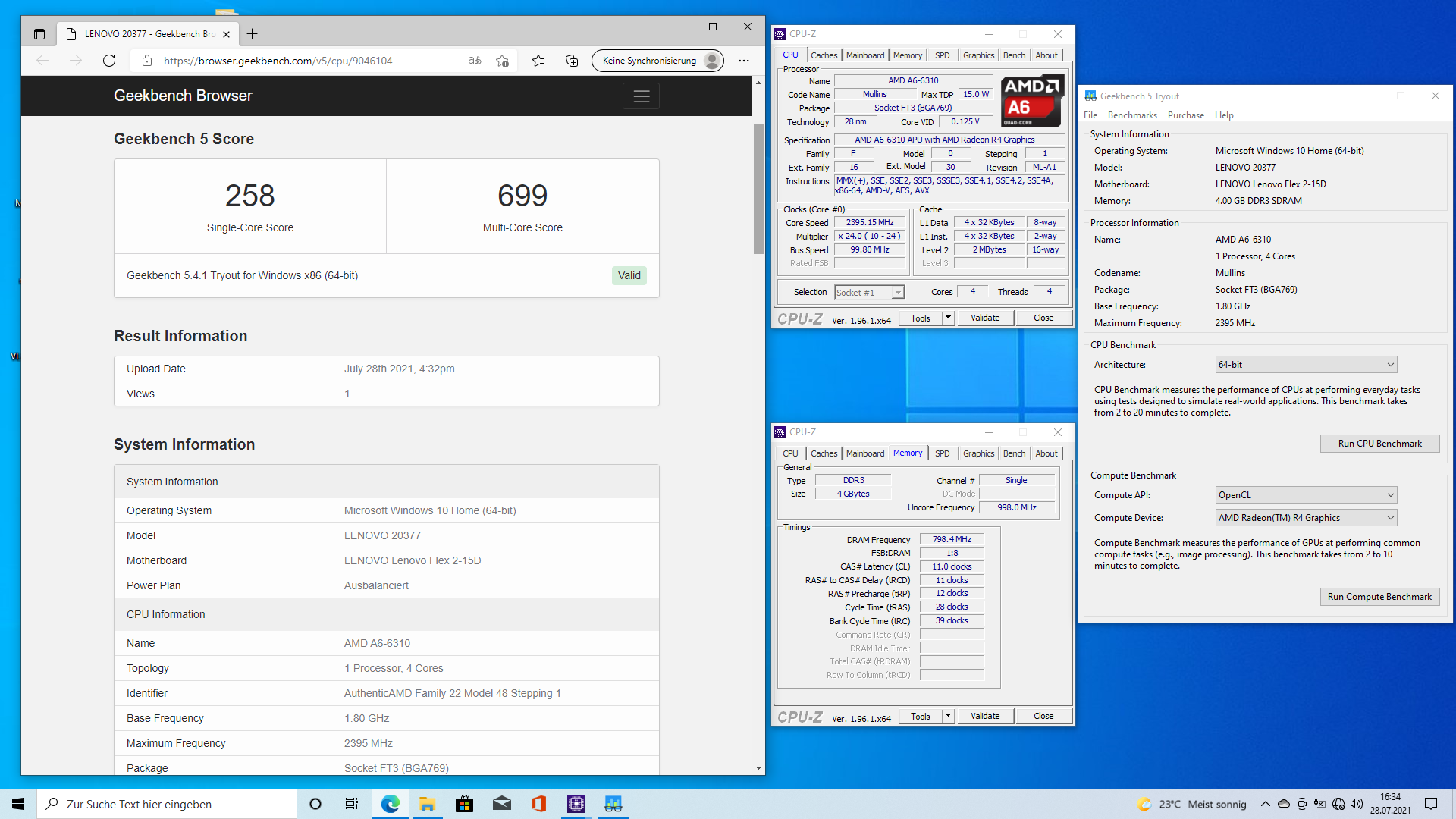Open Help menu in Geekbench 5

click(x=1224, y=115)
